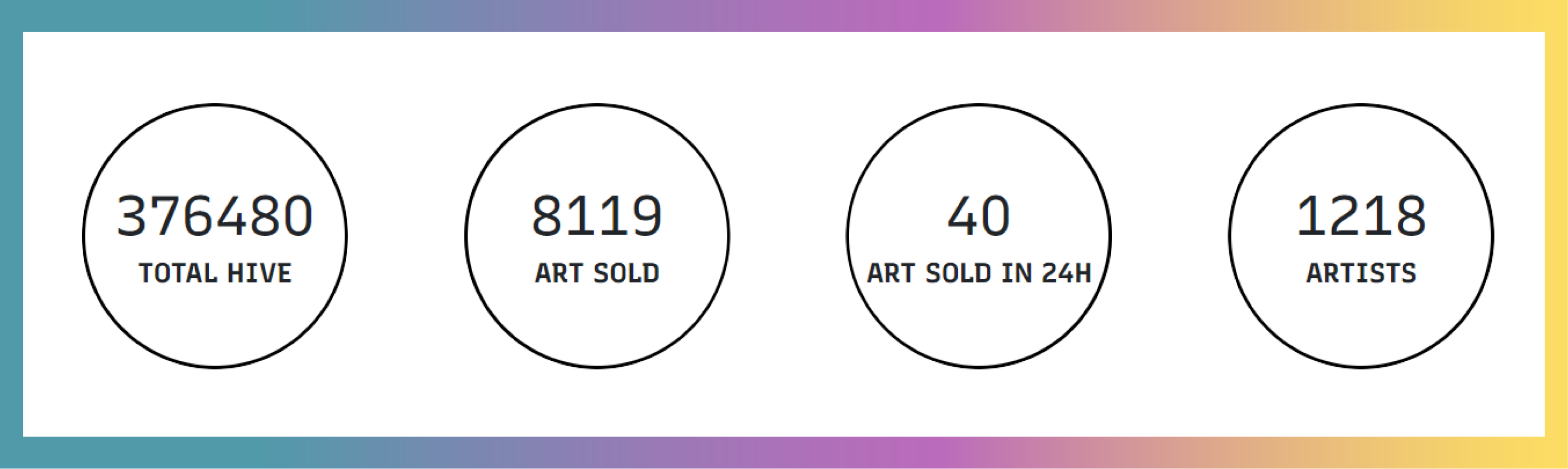The image size is (1568, 469).
Task: Click the number 40 statistic
Action: [x=979, y=216]
